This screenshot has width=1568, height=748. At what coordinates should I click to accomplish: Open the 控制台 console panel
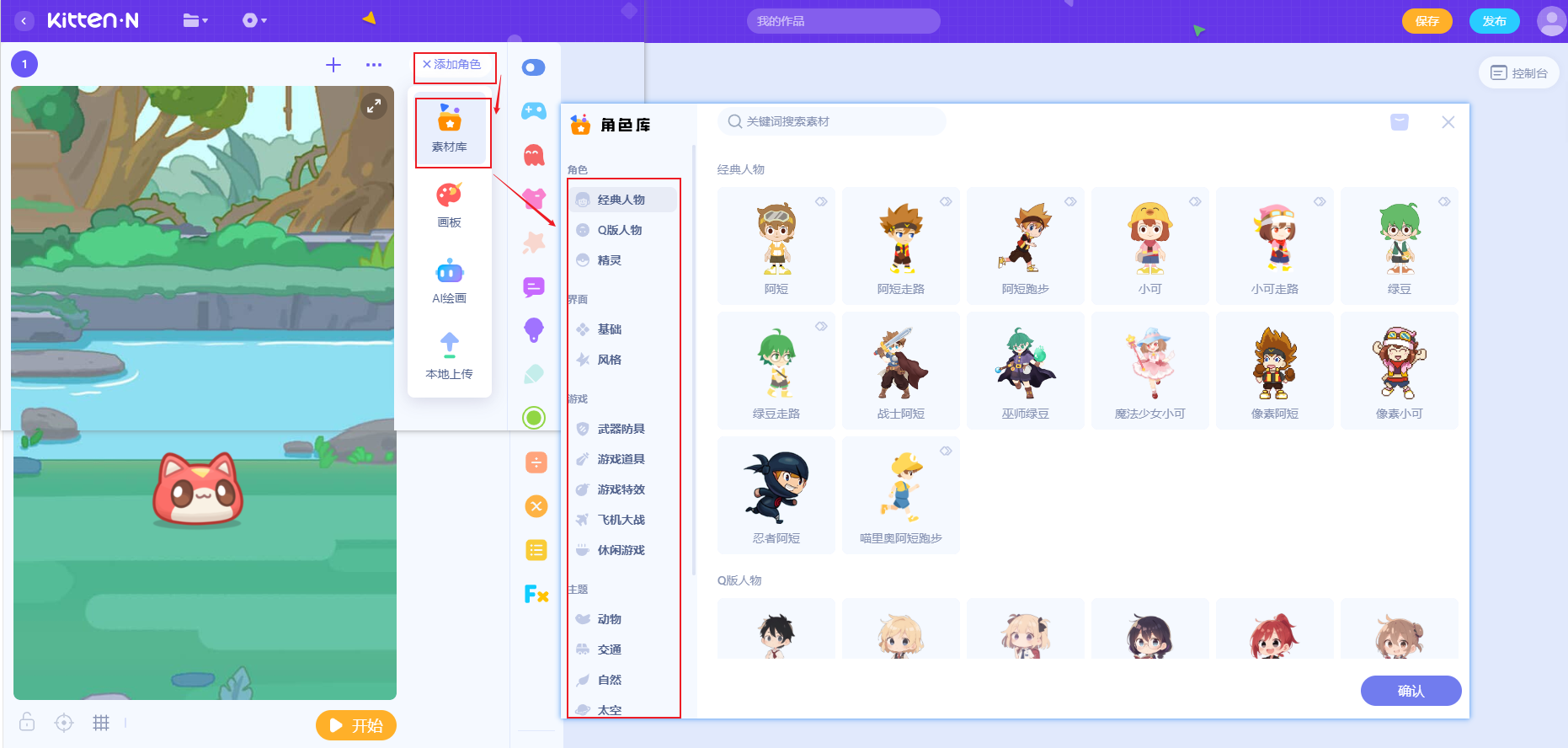[1519, 73]
